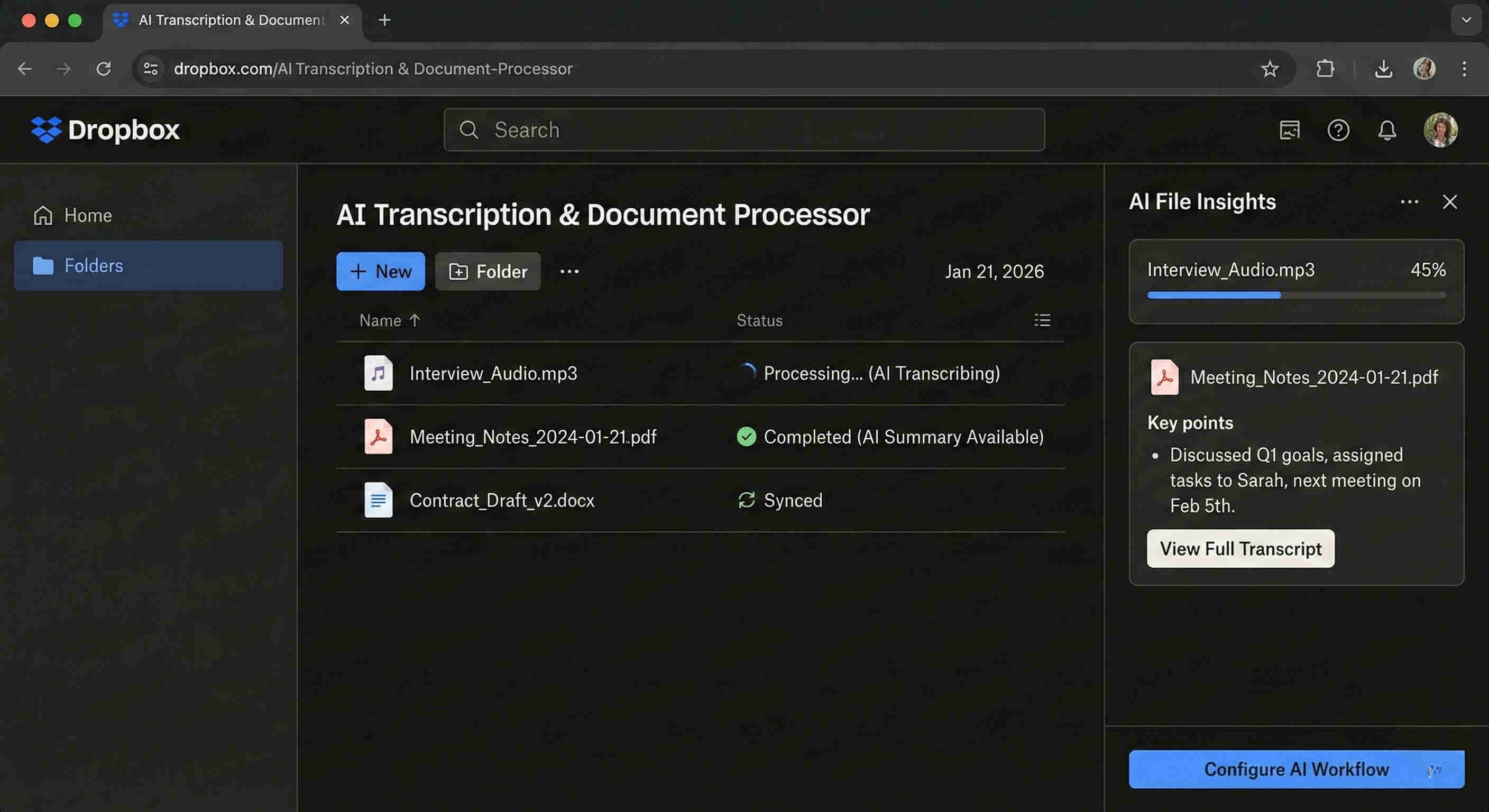Click Configure AI Workflow button
This screenshot has height=812, width=1489.
tap(1296, 769)
